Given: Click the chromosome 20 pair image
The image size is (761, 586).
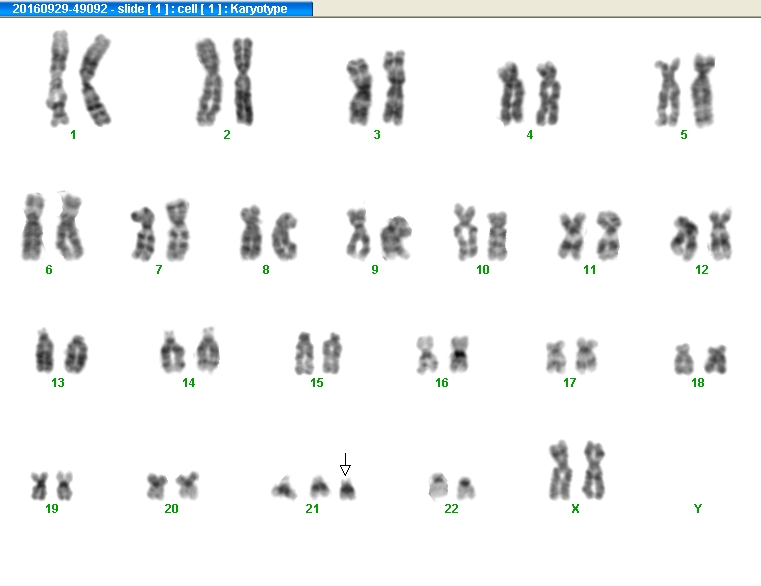Looking at the screenshot, I should 173,486.
